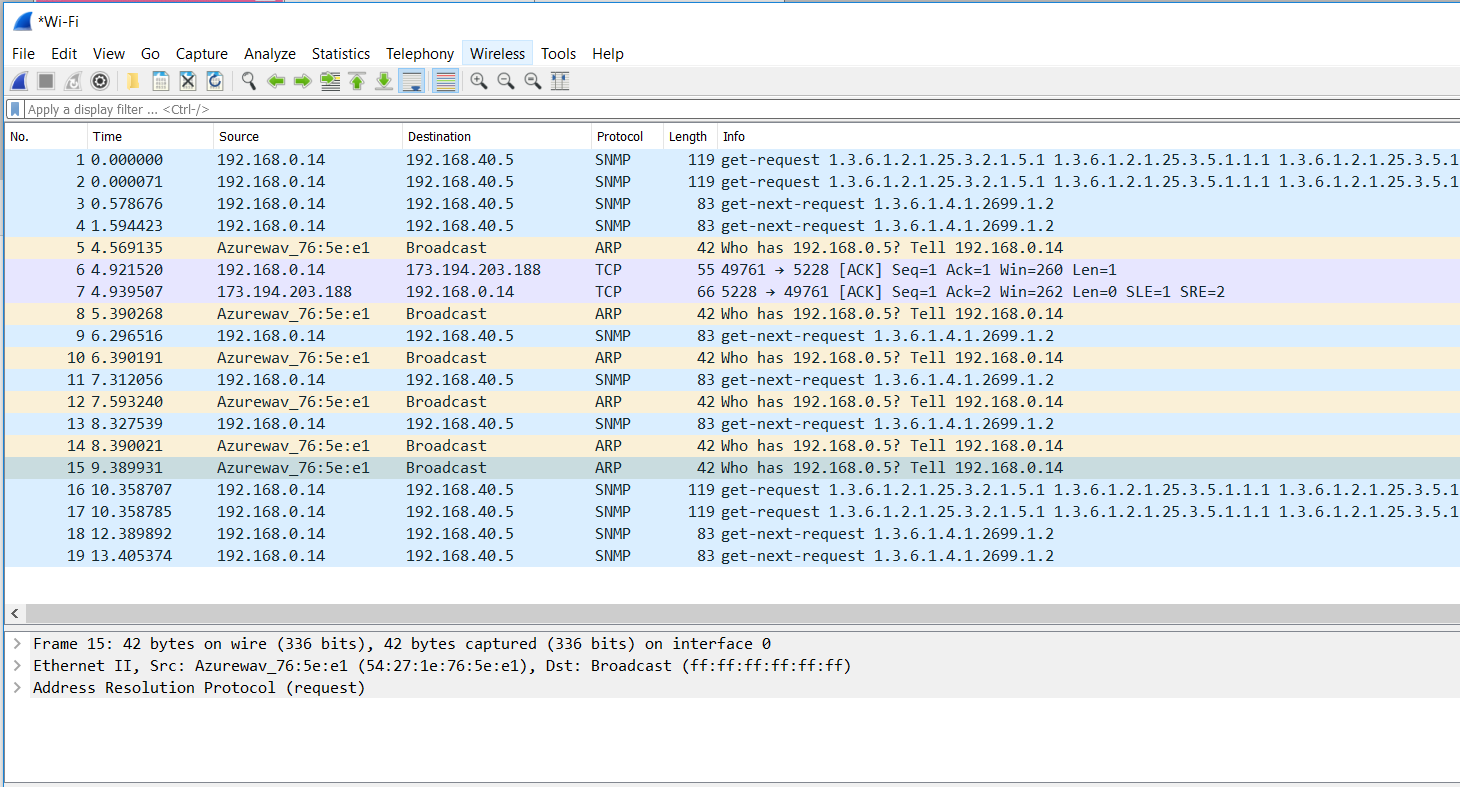Click left arrow of horizontal scrollbar
1460x787 pixels.
[15, 614]
